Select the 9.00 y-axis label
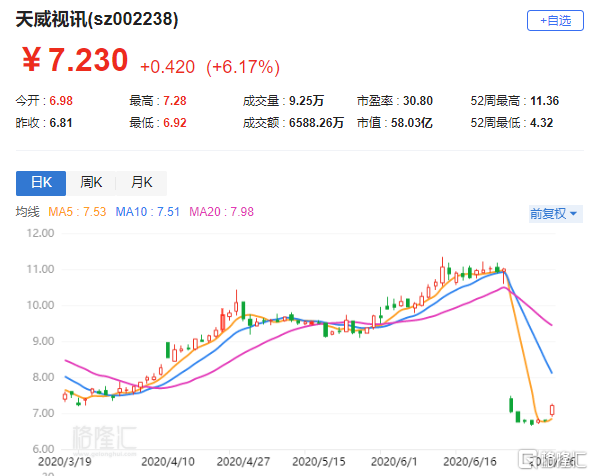The width and height of the screenshot is (593, 476). coord(43,341)
